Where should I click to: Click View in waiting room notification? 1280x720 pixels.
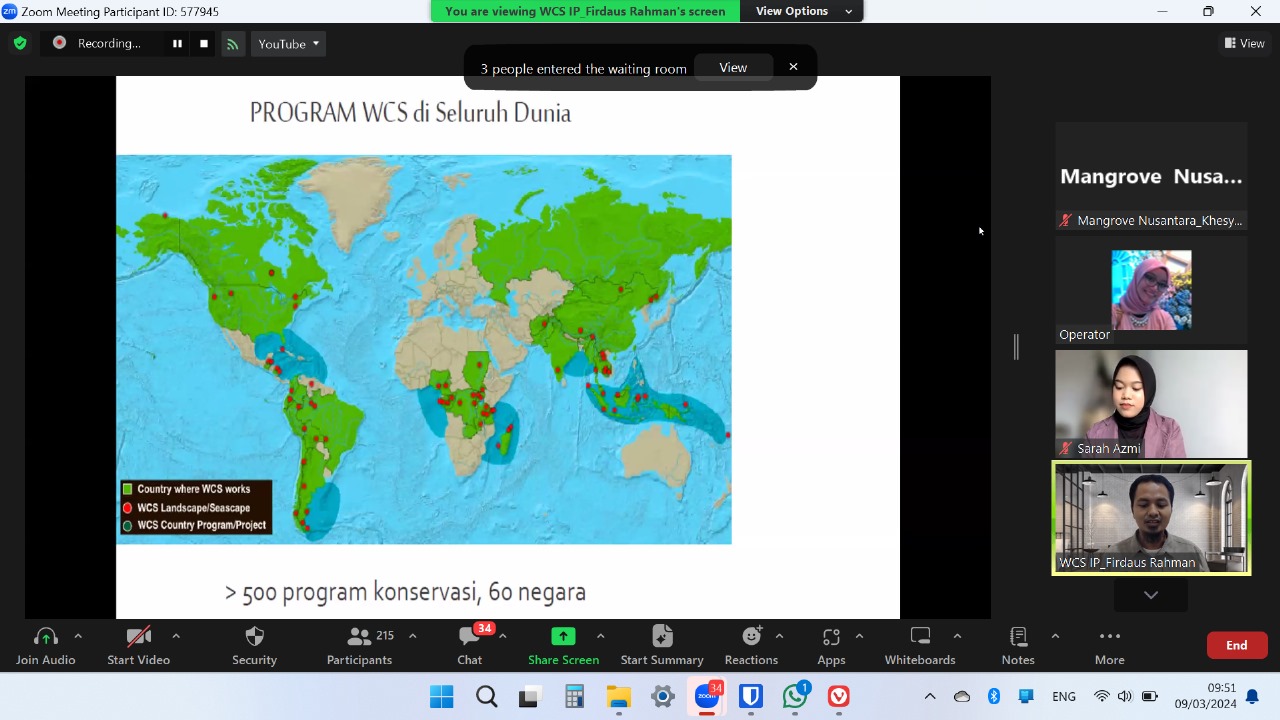pyautogui.click(x=733, y=68)
